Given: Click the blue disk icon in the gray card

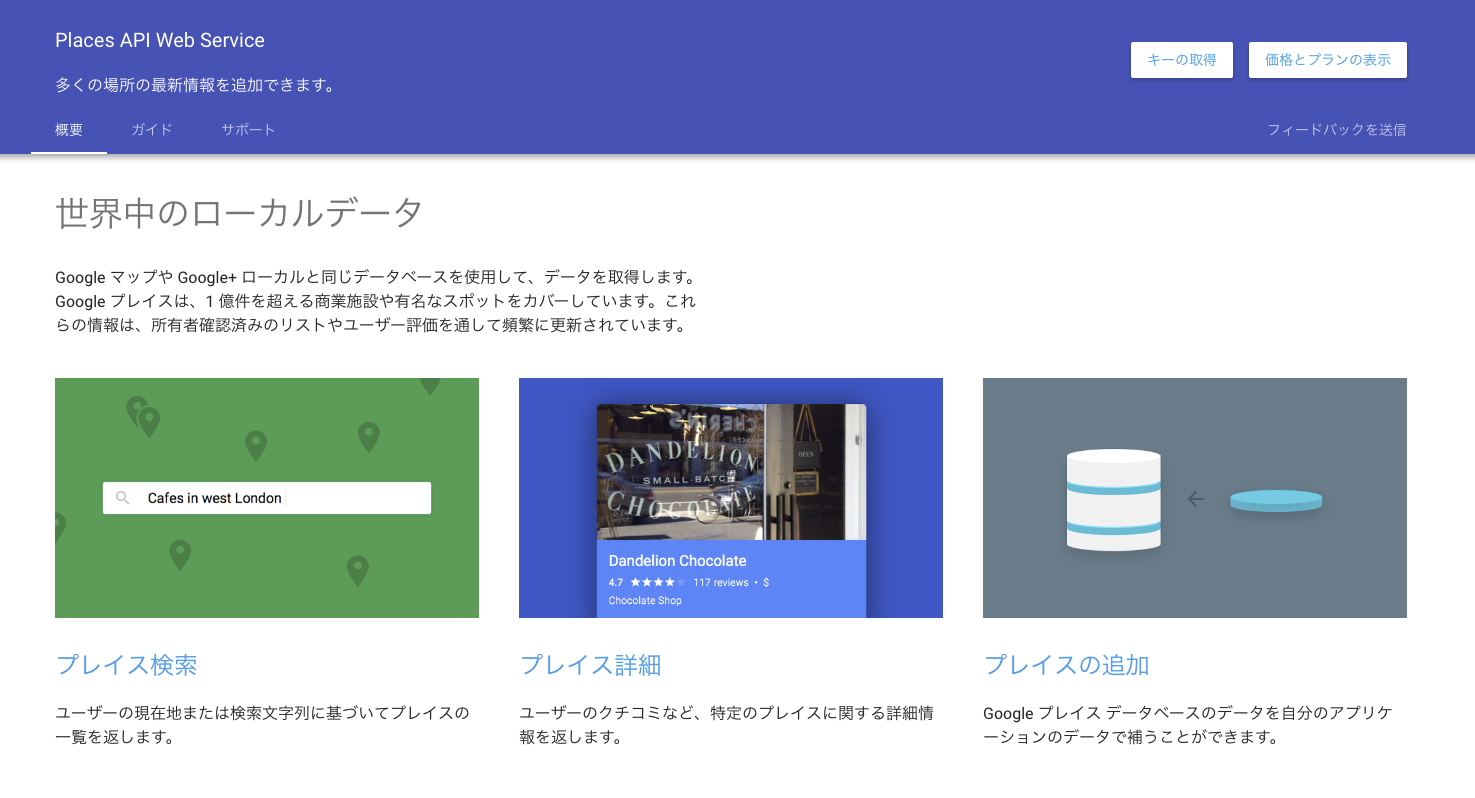Looking at the screenshot, I should tap(1276, 501).
